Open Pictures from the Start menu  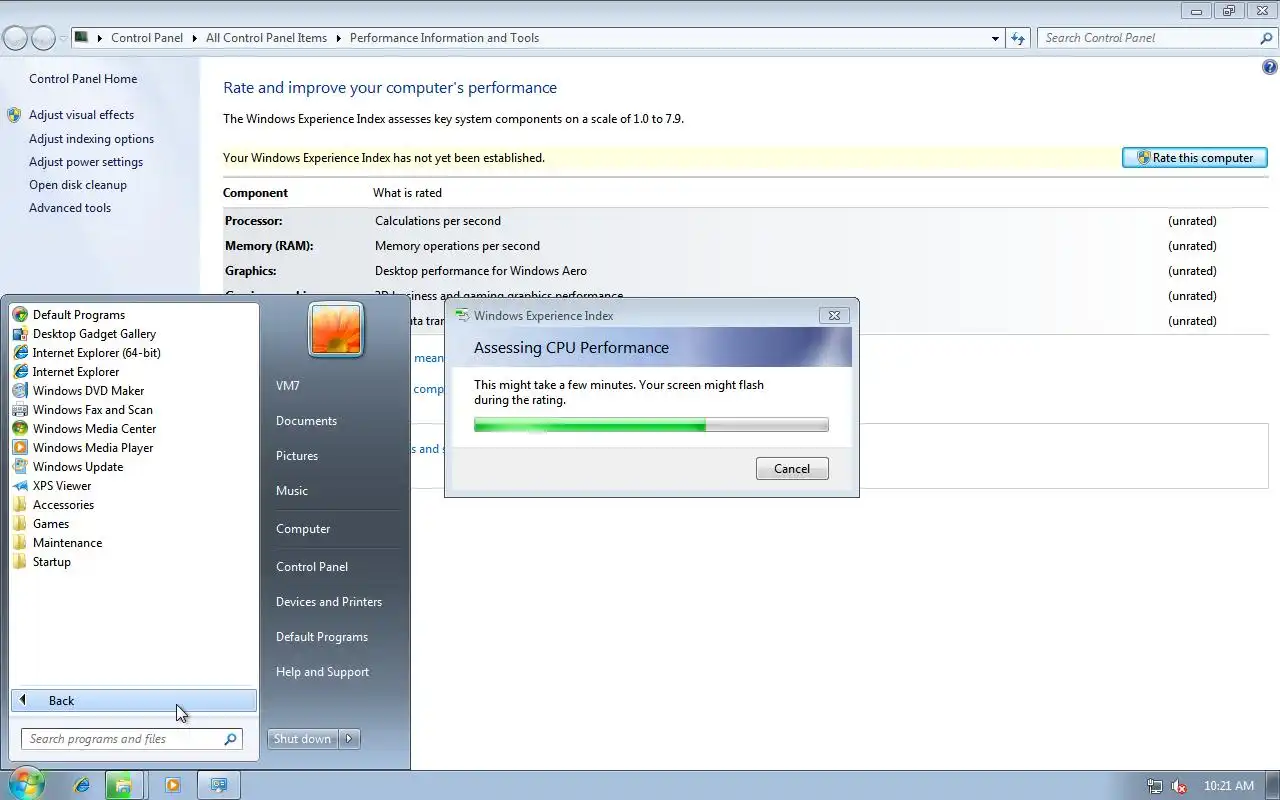pos(297,456)
